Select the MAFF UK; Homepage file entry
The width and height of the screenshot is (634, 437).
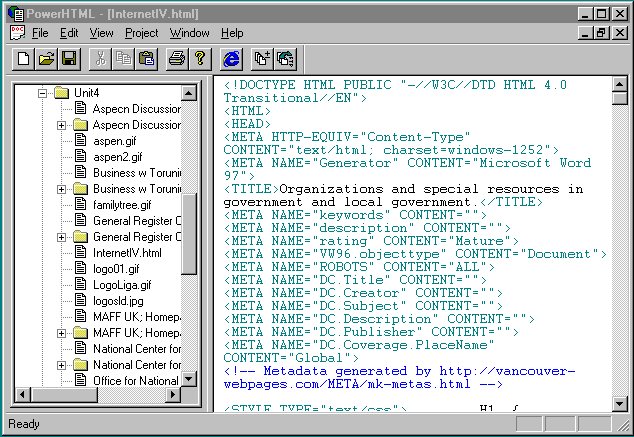coord(137,317)
